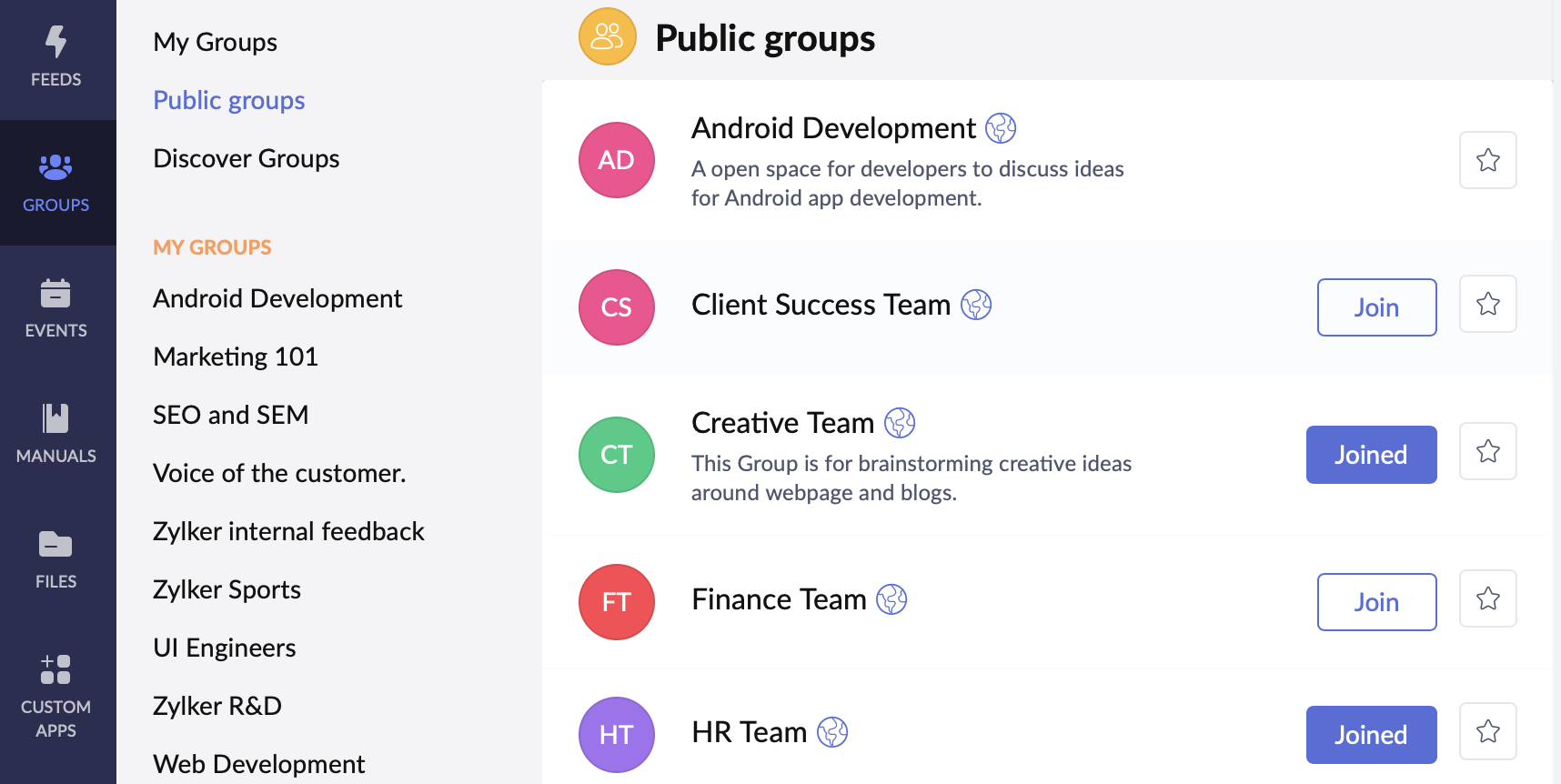
Task: Join the Client Success Team
Action: (1376, 307)
